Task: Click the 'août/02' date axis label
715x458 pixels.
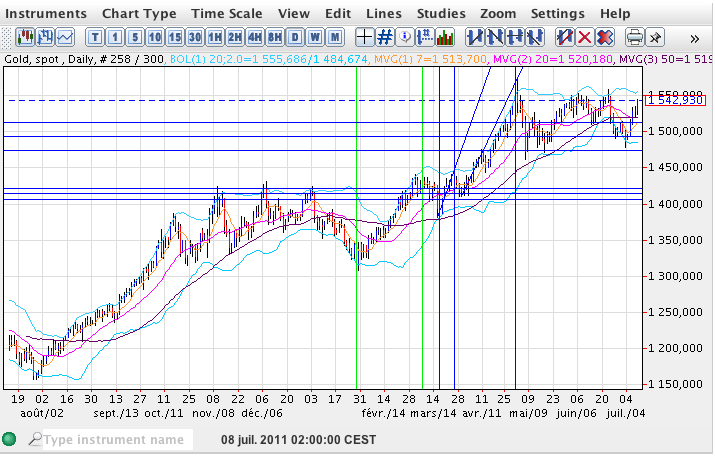Action: tap(42, 413)
